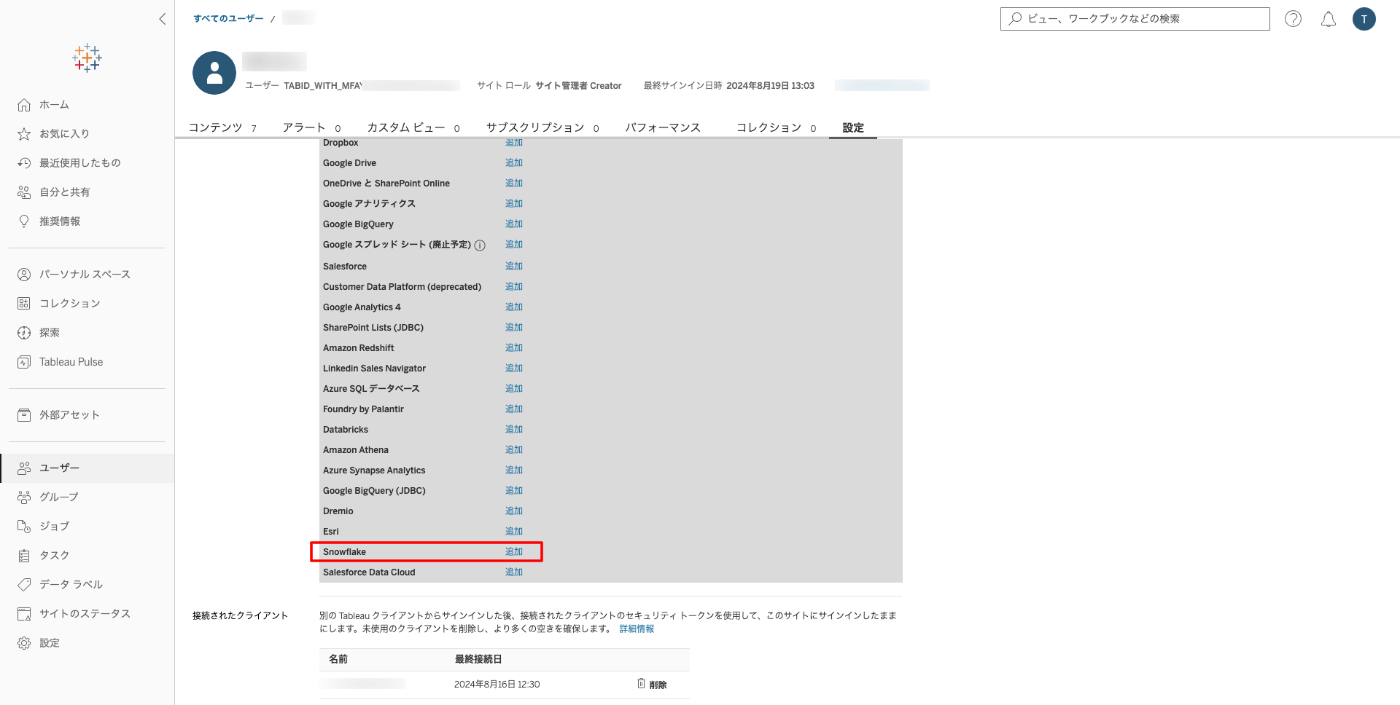Click 追加 for LinkedIn Sales Navigator

(x=514, y=368)
